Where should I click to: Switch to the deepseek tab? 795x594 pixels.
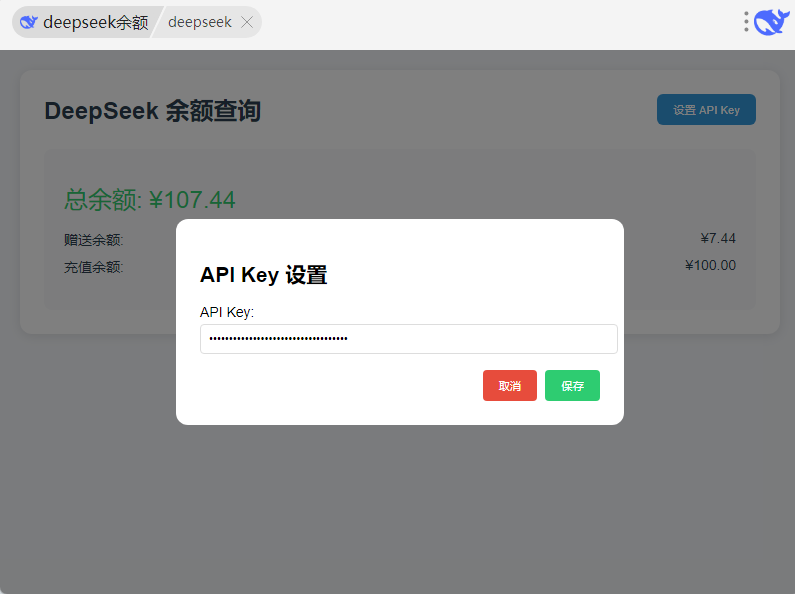point(200,22)
